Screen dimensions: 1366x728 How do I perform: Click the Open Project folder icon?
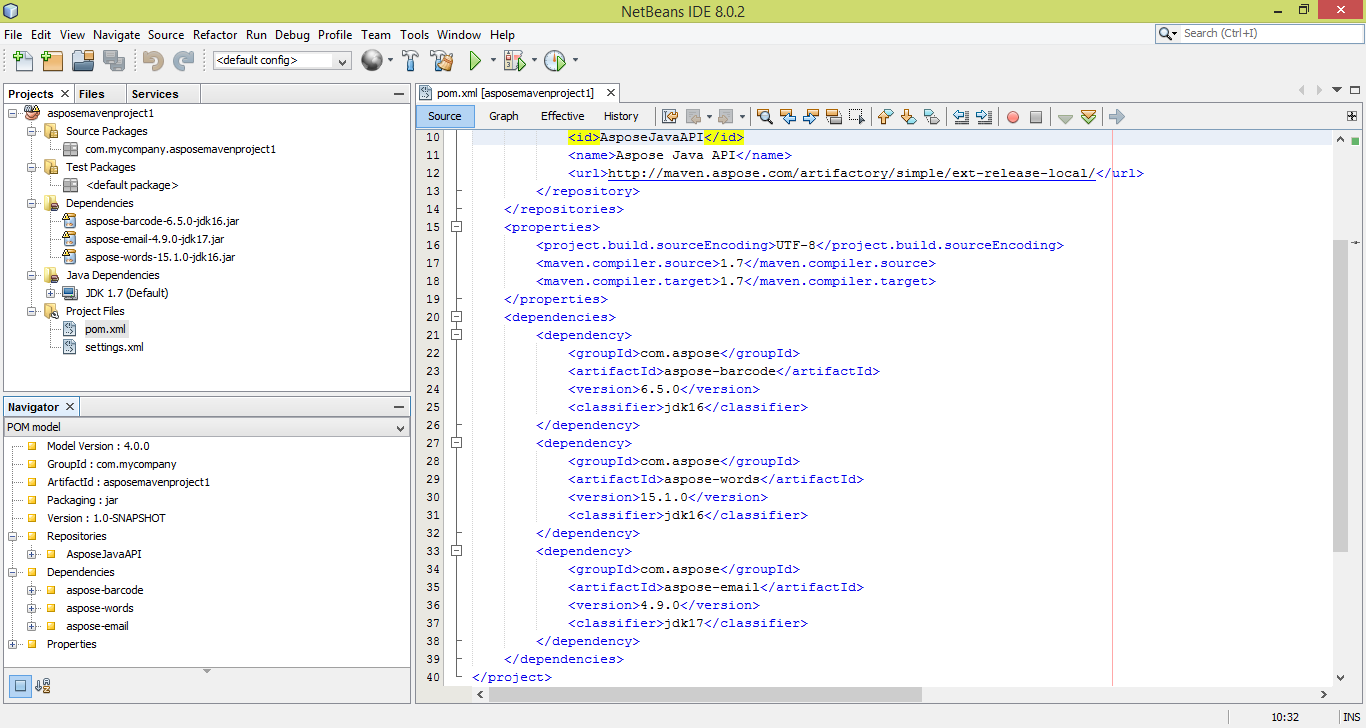click(83, 61)
